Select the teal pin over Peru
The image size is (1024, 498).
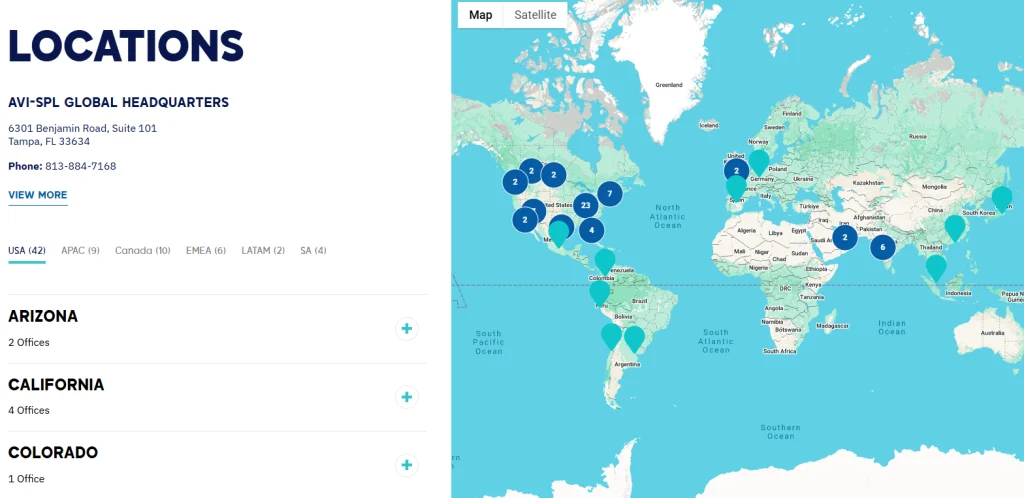pyautogui.click(x=600, y=292)
